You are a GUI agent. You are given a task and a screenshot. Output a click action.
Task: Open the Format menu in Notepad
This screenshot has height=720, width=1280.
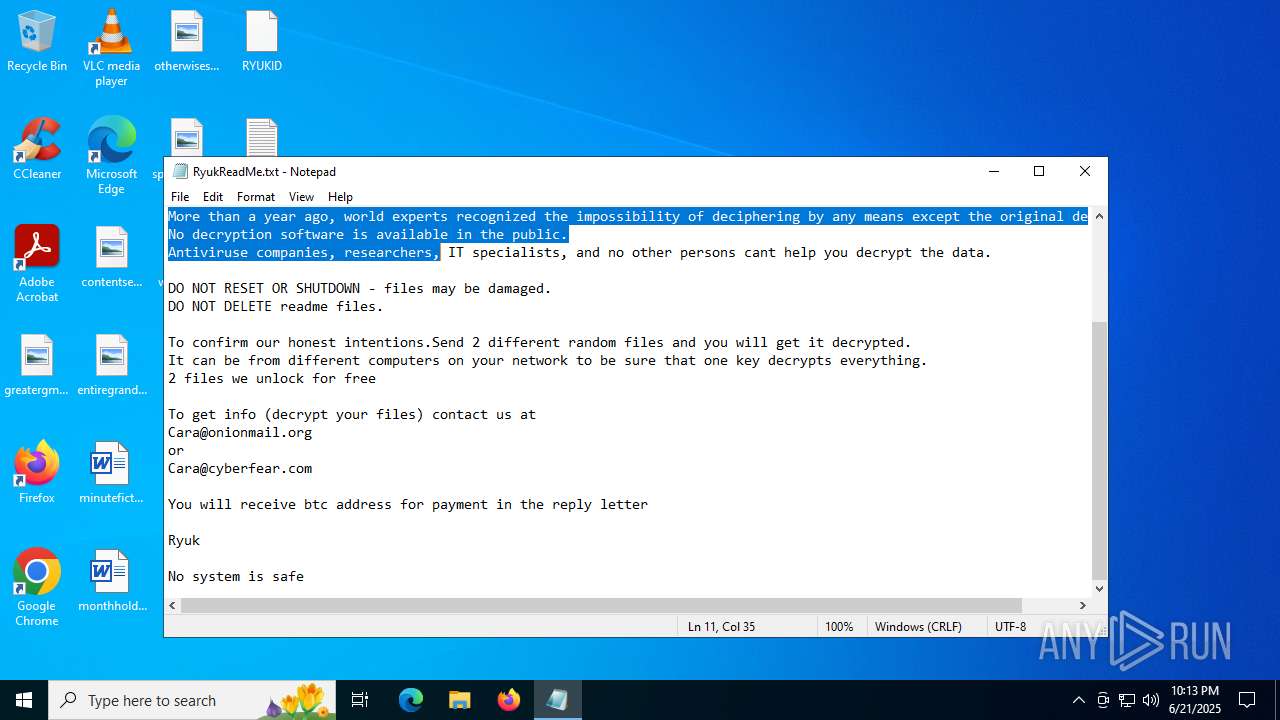(256, 197)
